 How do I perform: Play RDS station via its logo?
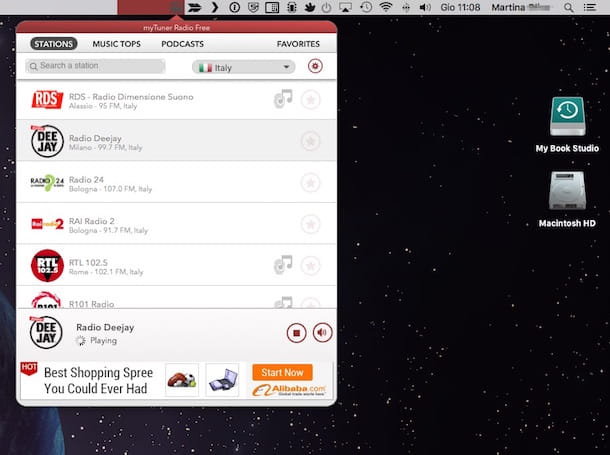pyautogui.click(x=47, y=100)
